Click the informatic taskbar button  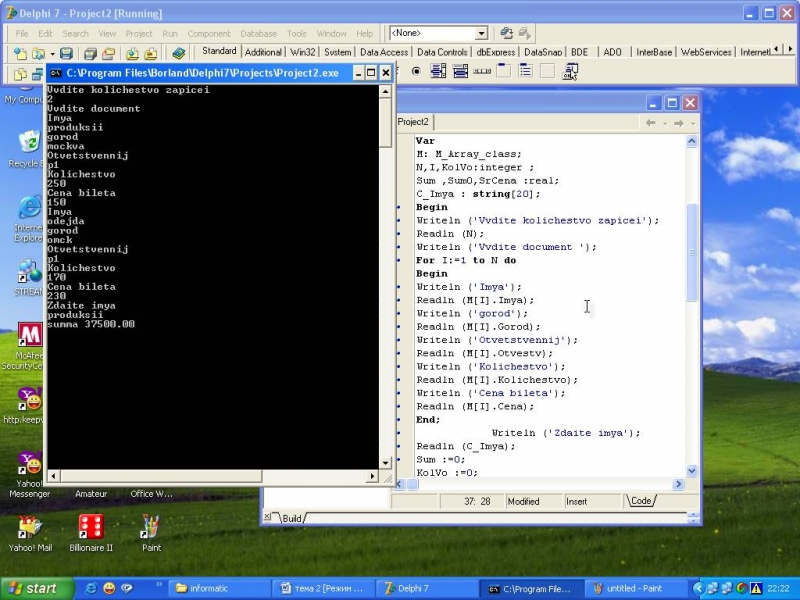pyautogui.click(x=219, y=588)
